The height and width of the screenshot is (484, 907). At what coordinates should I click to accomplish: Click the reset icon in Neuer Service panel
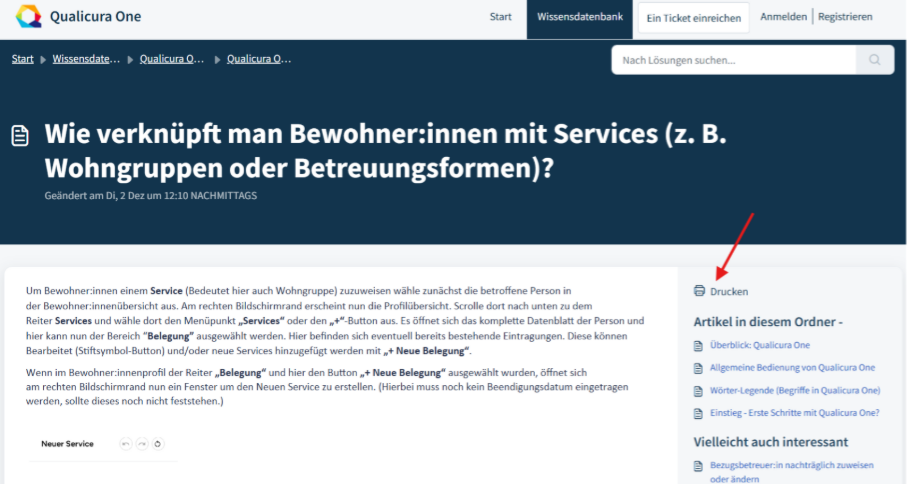click(x=157, y=444)
